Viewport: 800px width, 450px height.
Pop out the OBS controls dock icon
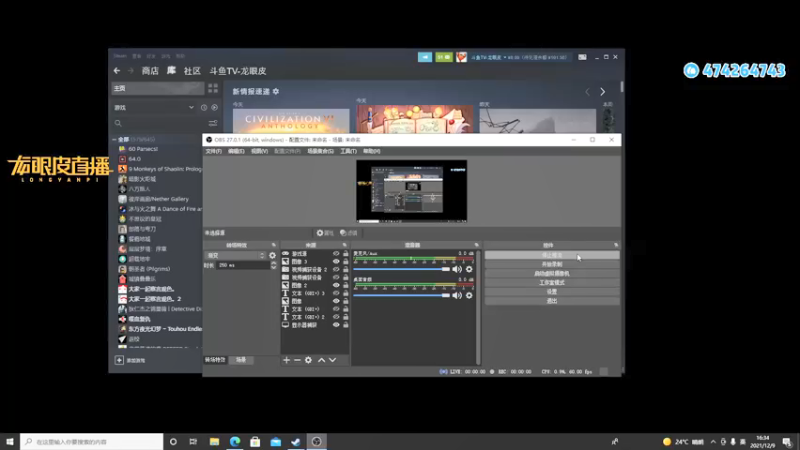coord(616,245)
